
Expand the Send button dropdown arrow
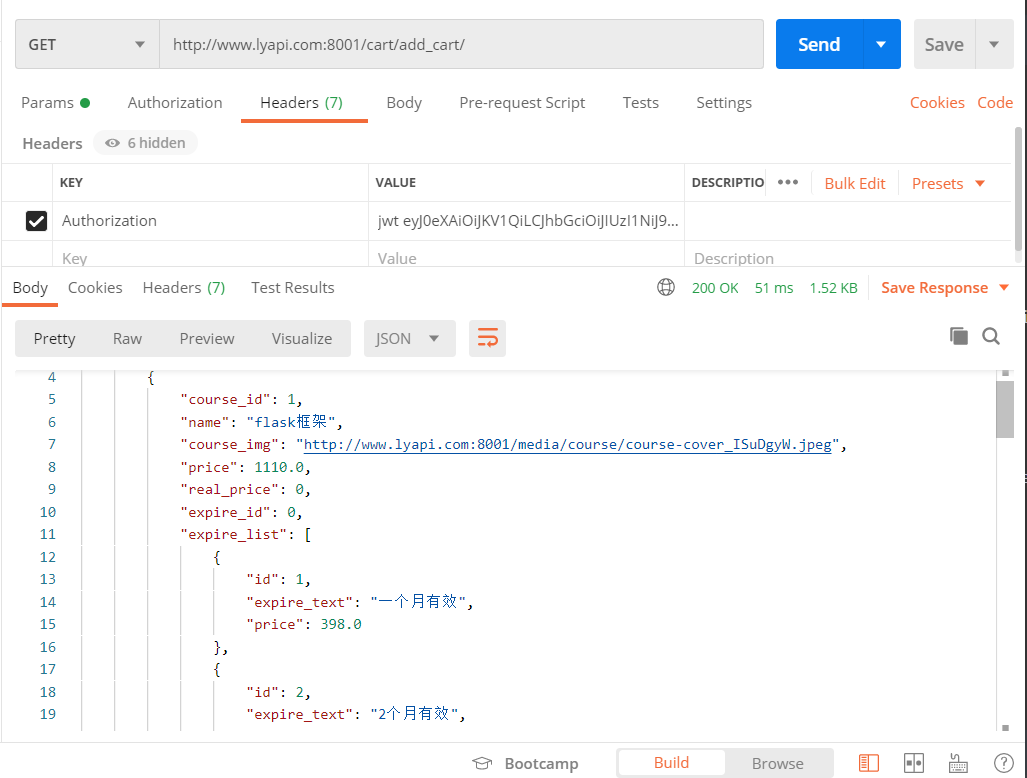(882, 45)
